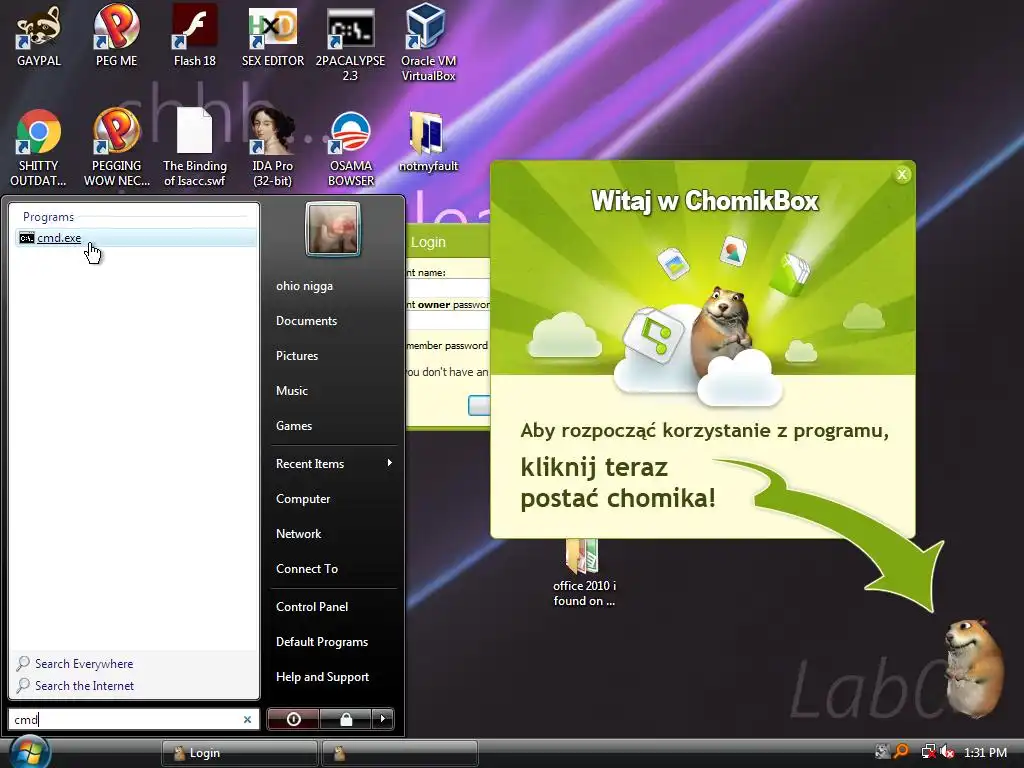Image resolution: width=1024 pixels, height=768 pixels.
Task: Launch Oracle VM VirtualBox from desktop
Action: click(x=428, y=43)
